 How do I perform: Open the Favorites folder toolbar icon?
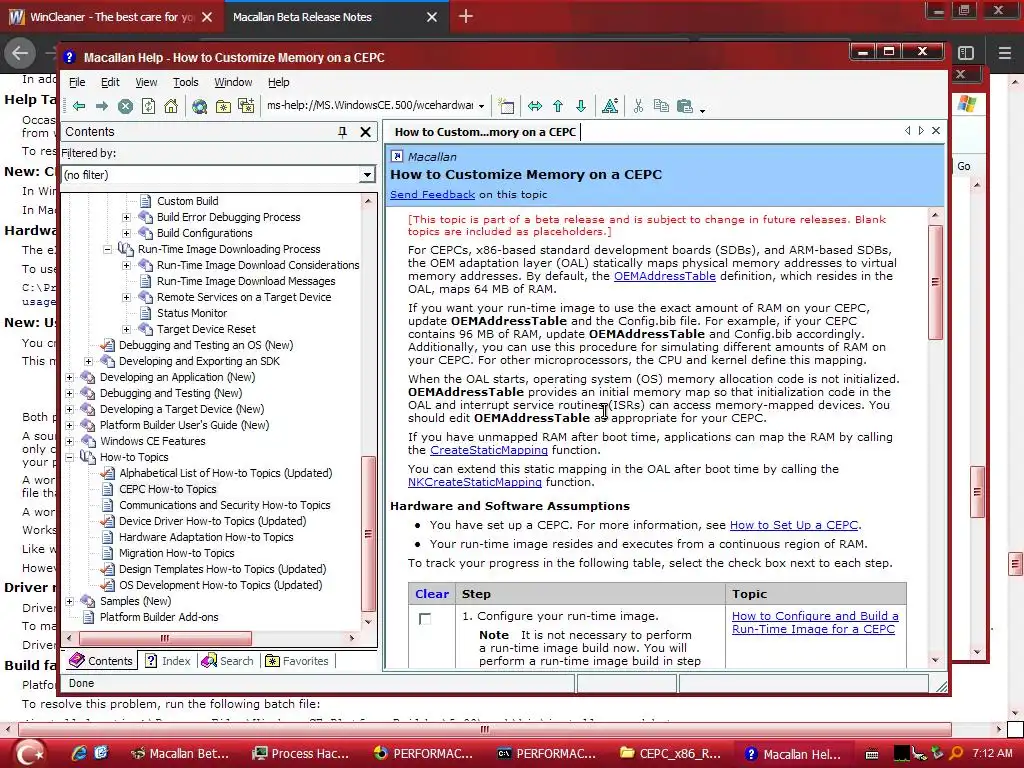coord(223,106)
